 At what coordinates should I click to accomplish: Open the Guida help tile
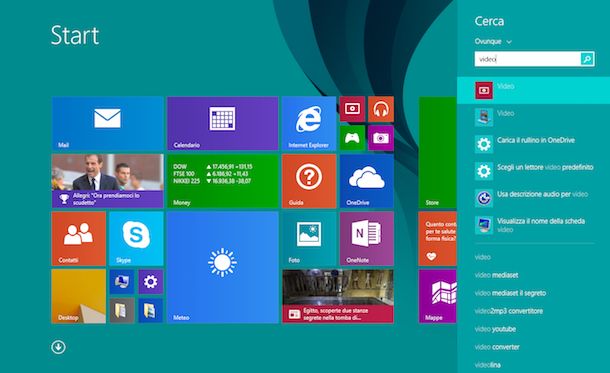click(309, 181)
